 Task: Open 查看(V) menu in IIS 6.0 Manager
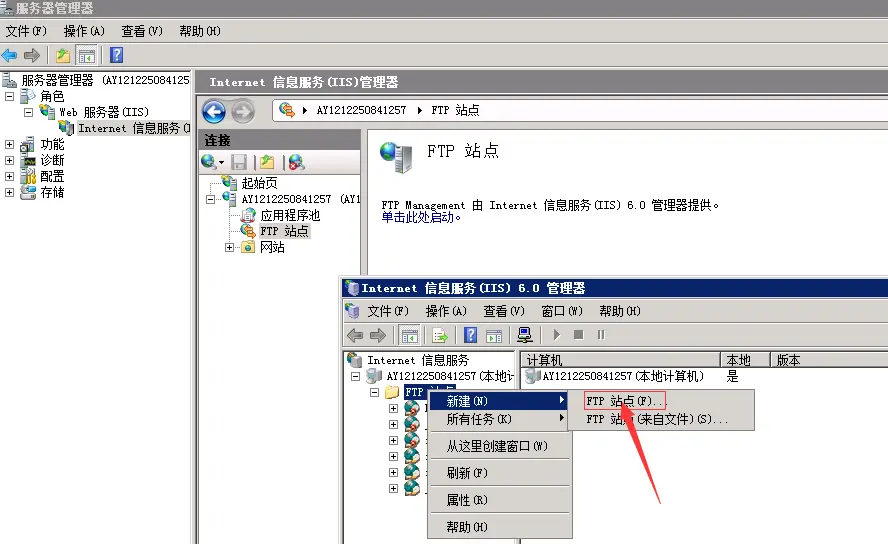click(x=503, y=311)
